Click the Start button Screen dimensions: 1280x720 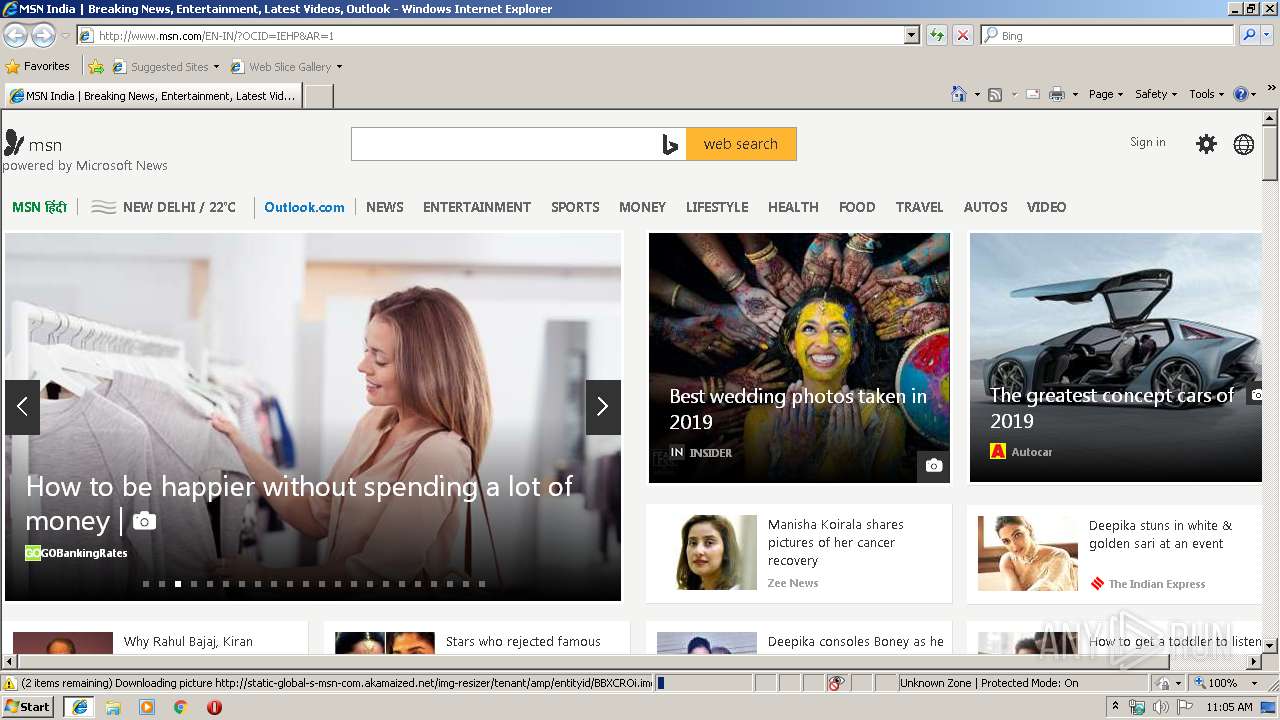pyautogui.click(x=29, y=707)
